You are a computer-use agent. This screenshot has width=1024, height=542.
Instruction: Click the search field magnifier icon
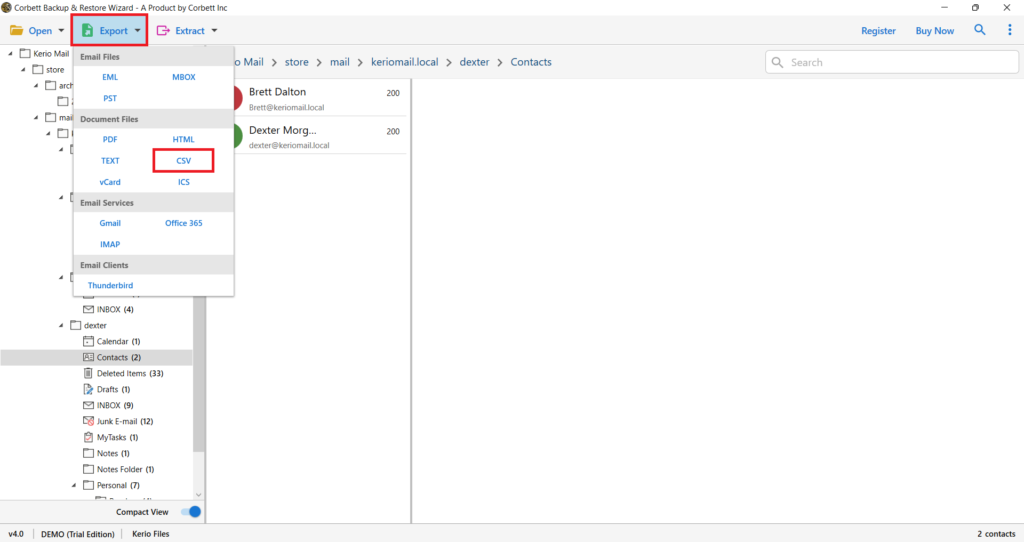[777, 63]
